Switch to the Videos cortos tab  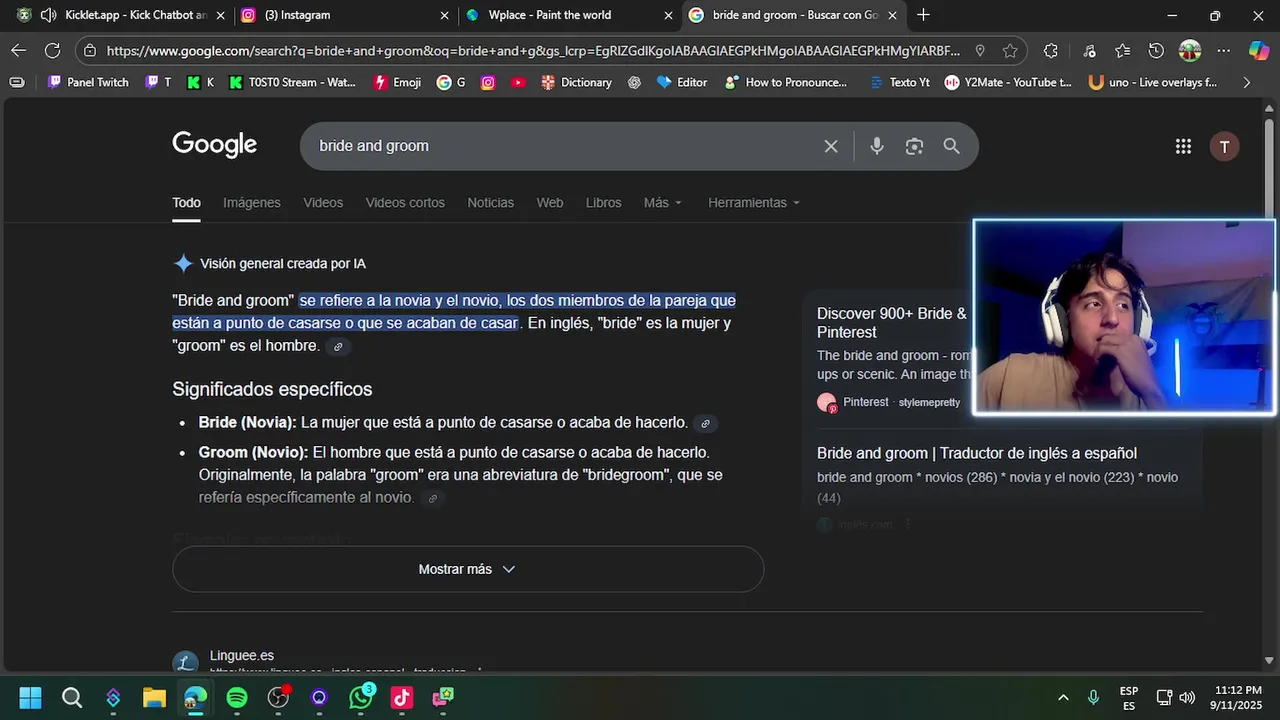pyautogui.click(x=405, y=202)
